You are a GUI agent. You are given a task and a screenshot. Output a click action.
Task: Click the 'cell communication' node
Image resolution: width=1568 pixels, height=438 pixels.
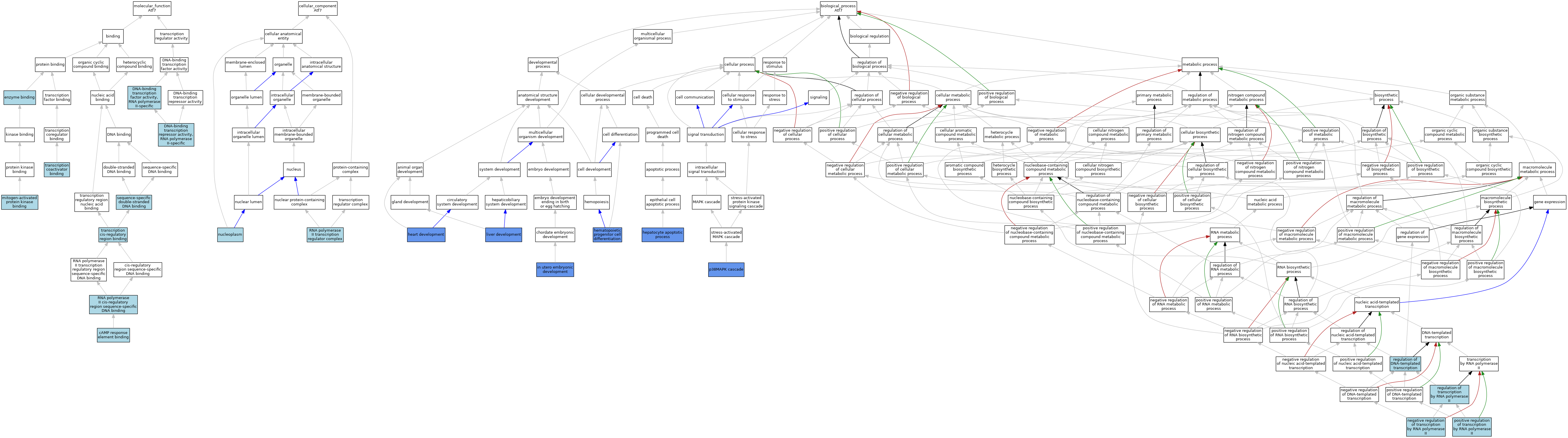coord(695,97)
